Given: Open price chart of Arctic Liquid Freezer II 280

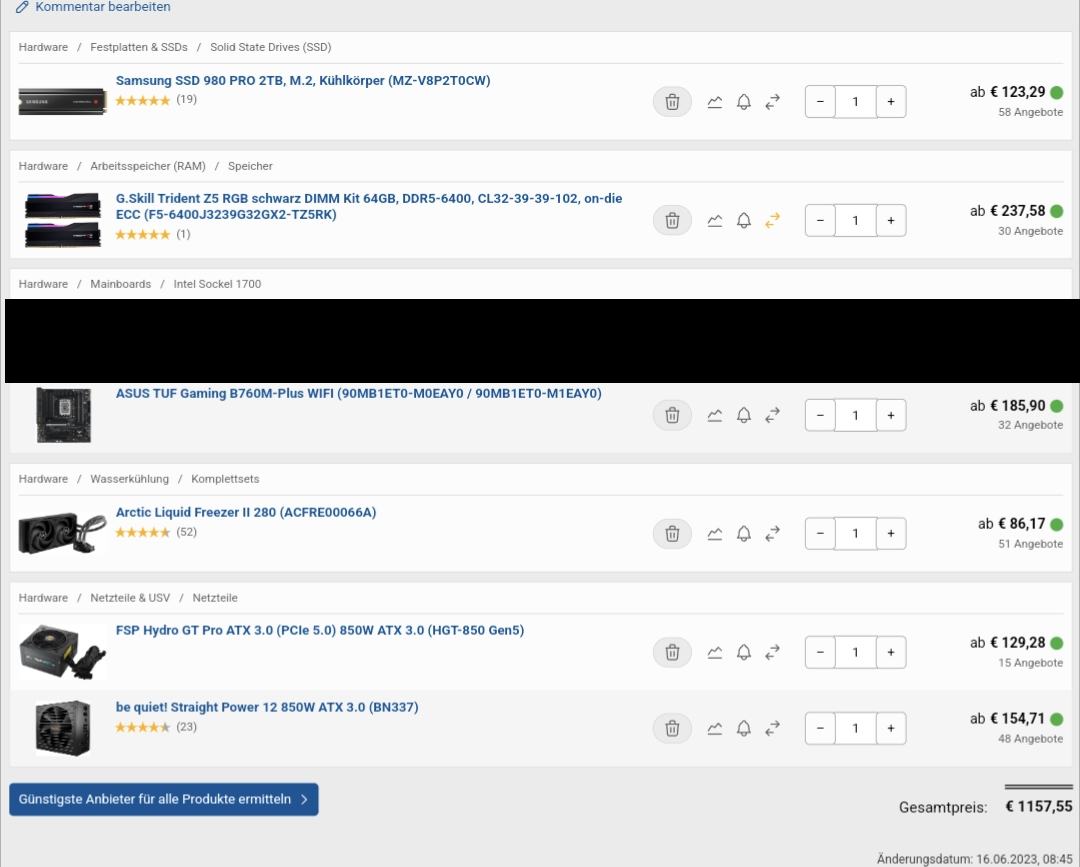Looking at the screenshot, I should pyautogui.click(x=715, y=534).
